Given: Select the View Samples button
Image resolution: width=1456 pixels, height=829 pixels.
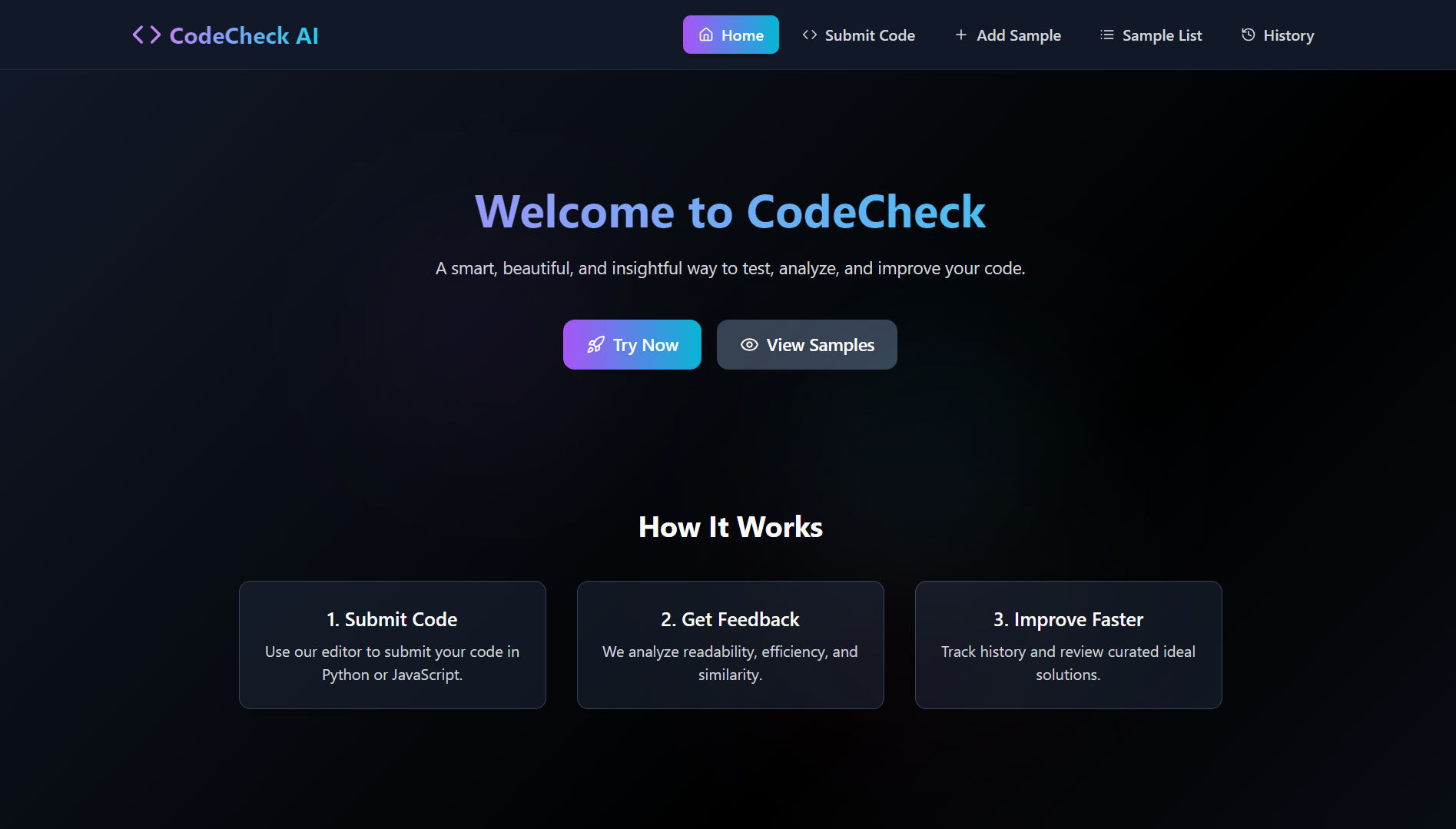Looking at the screenshot, I should tap(807, 345).
